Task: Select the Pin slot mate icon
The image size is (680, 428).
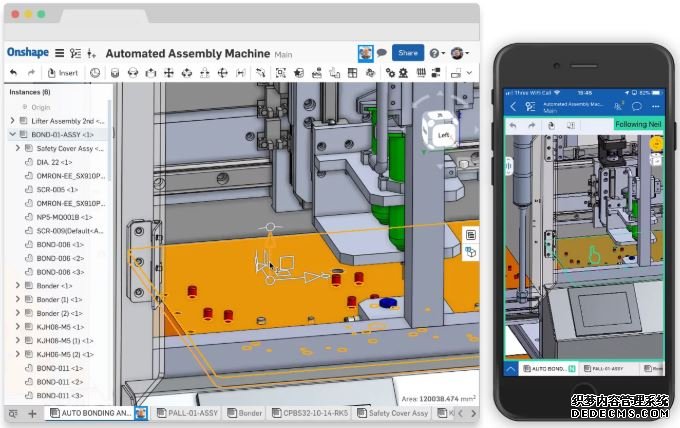Action: coord(204,73)
